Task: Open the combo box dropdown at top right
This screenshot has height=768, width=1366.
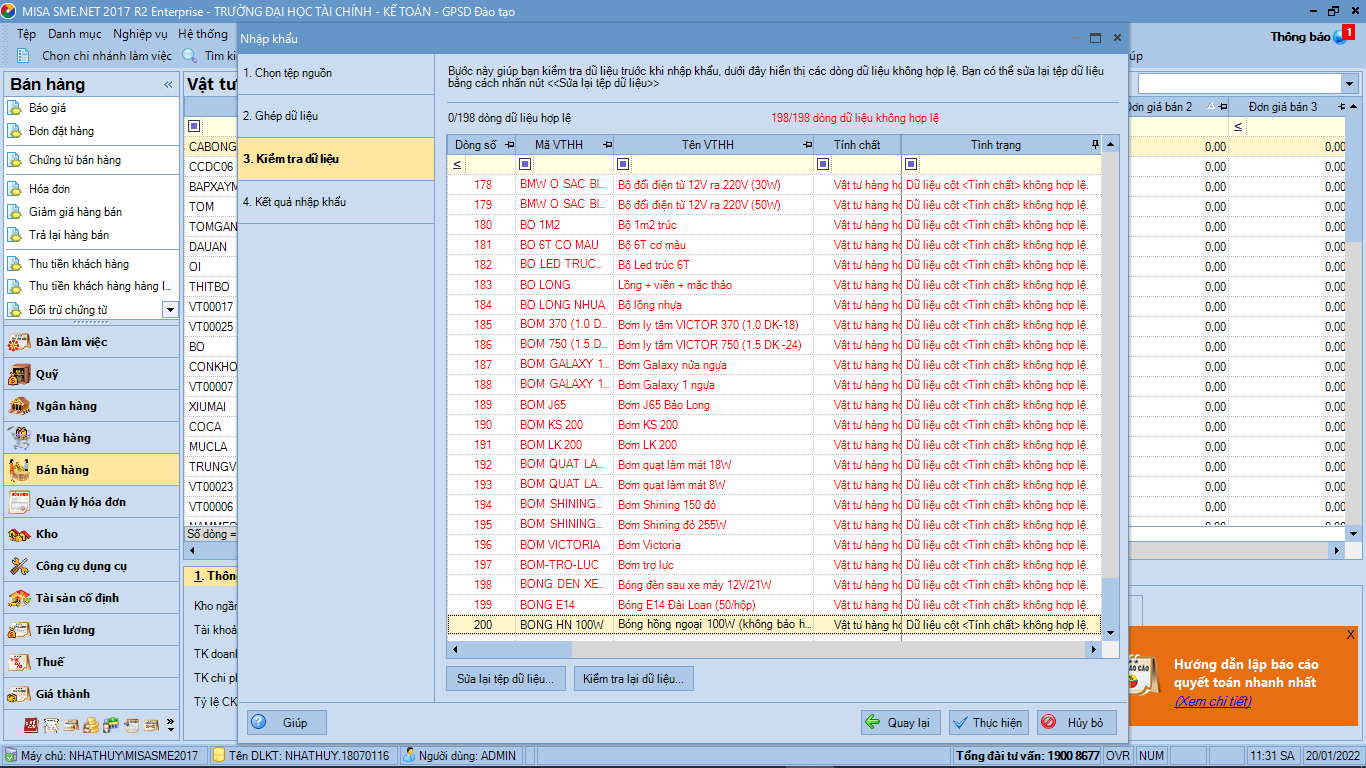Action: [1349, 84]
